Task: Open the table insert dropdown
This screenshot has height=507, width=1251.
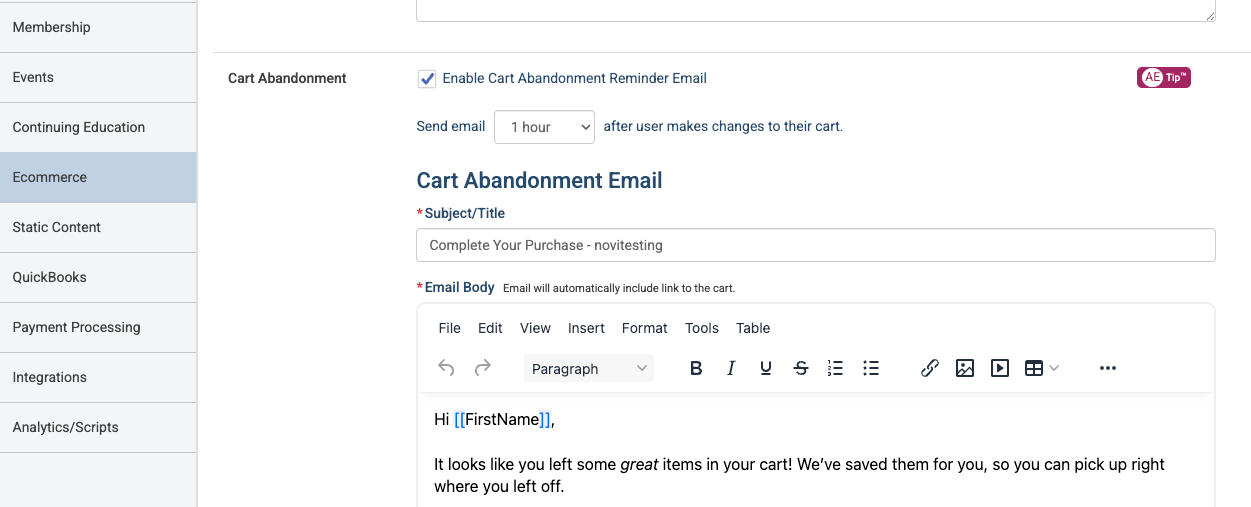Action: [1042, 368]
